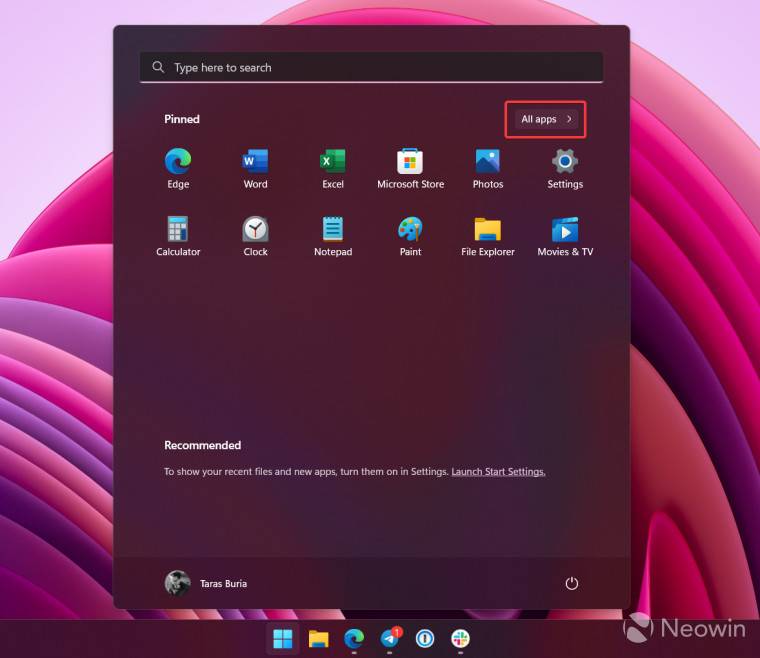Launch the Clock app
Screen dimensions: 760x658
coord(255,236)
